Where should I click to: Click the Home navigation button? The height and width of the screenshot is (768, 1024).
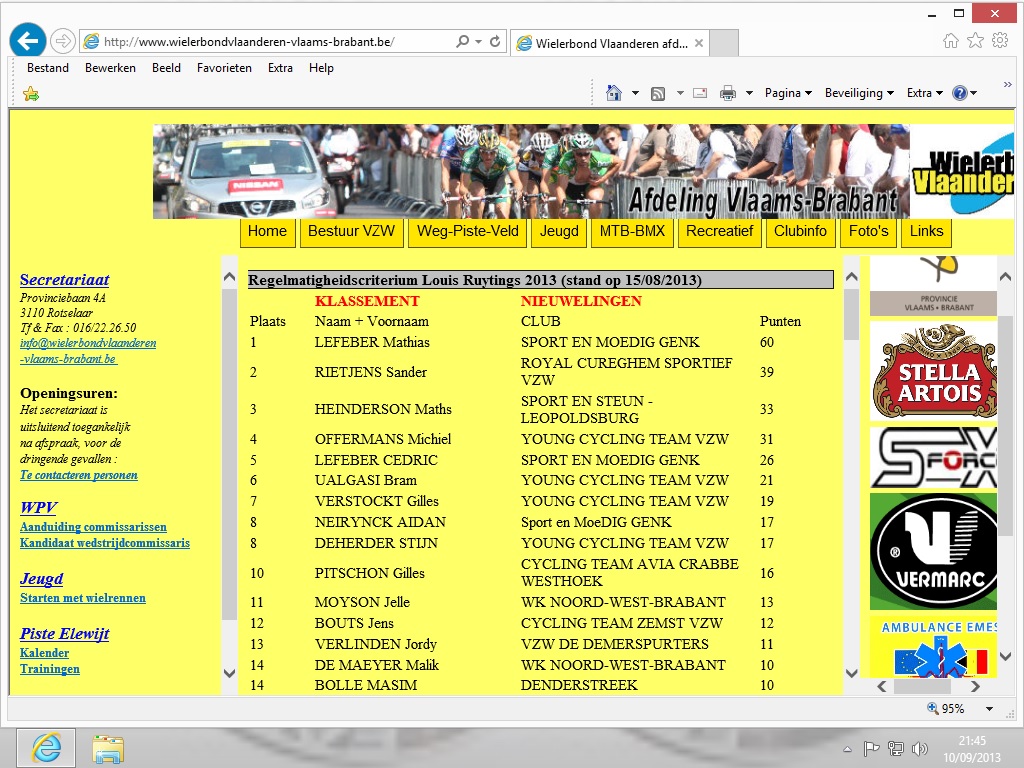[268, 232]
